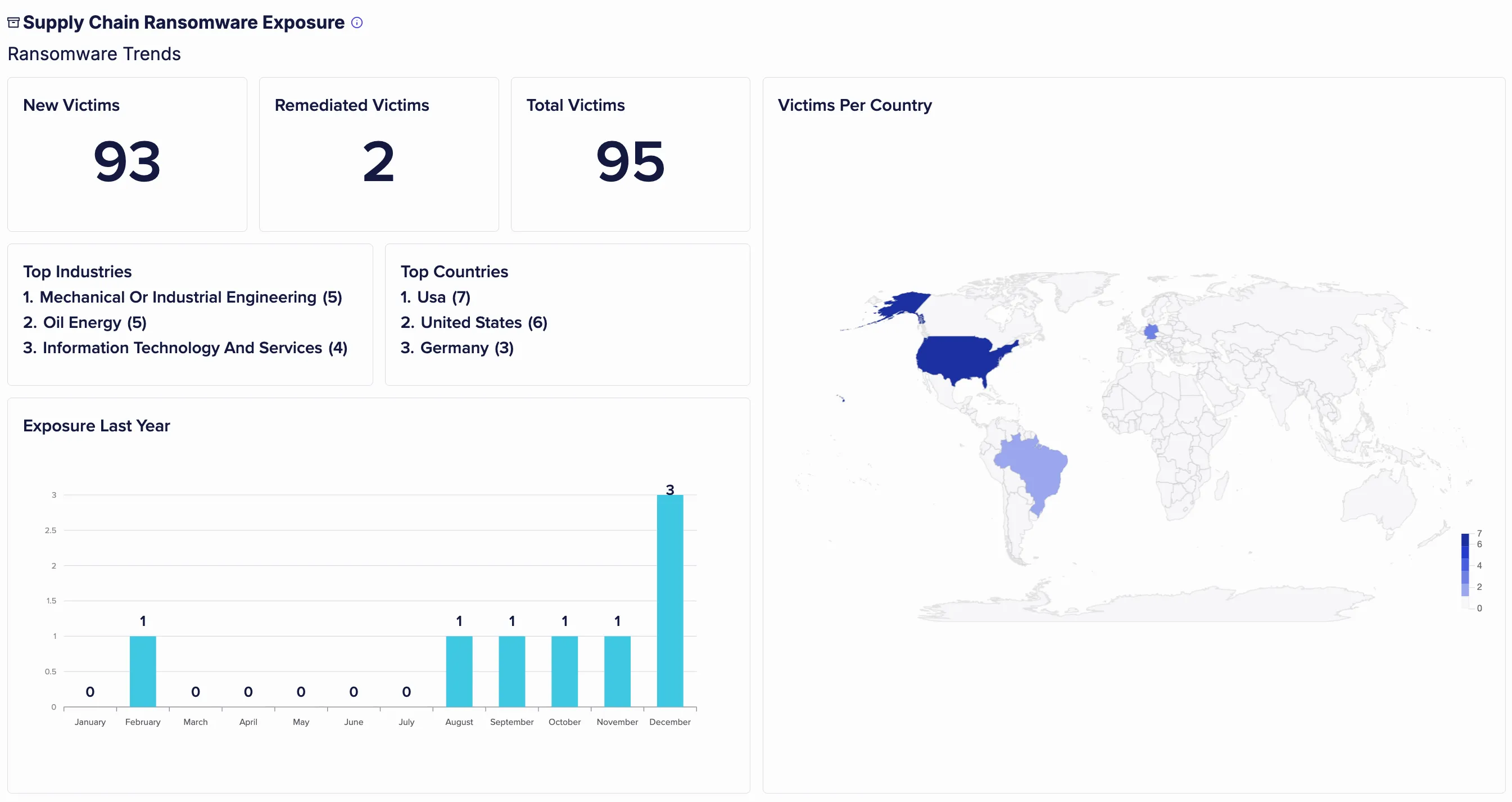Click the Total Victims count 95

pyautogui.click(x=631, y=161)
